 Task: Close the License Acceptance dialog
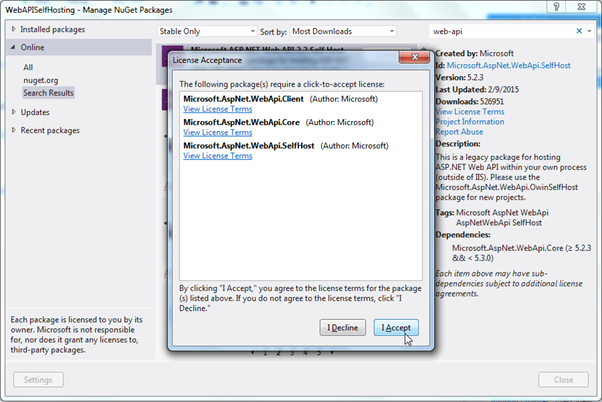pyautogui.click(x=415, y=57)
